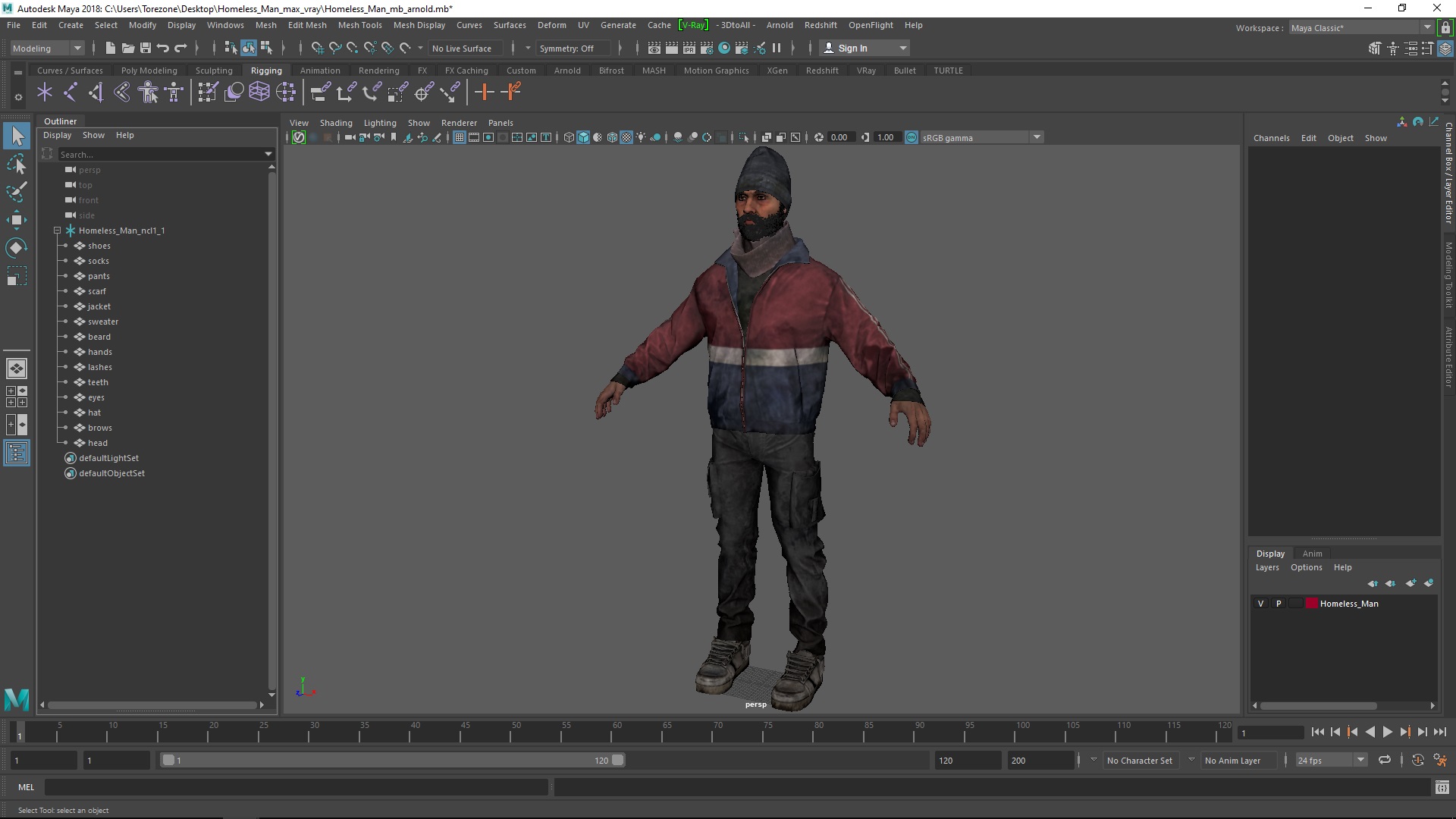Click the Lasso Select tool
The width and height of the screenshot is (1456, 819).
(x=17, y=164)
